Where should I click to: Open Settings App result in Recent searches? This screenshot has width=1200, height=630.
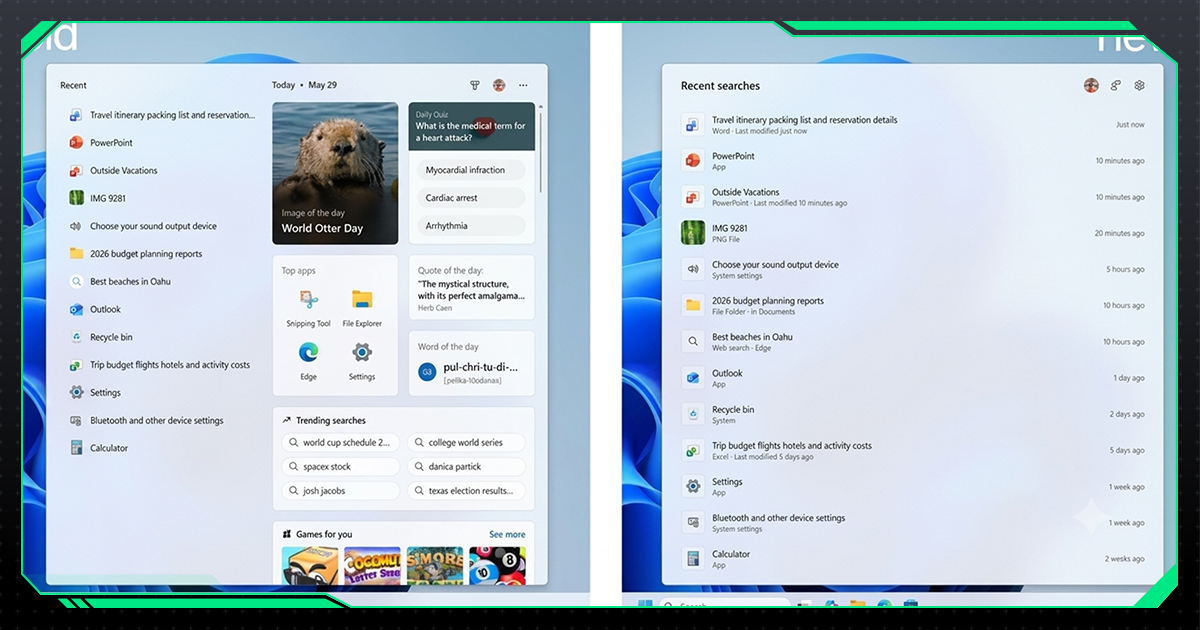point(913,487)
